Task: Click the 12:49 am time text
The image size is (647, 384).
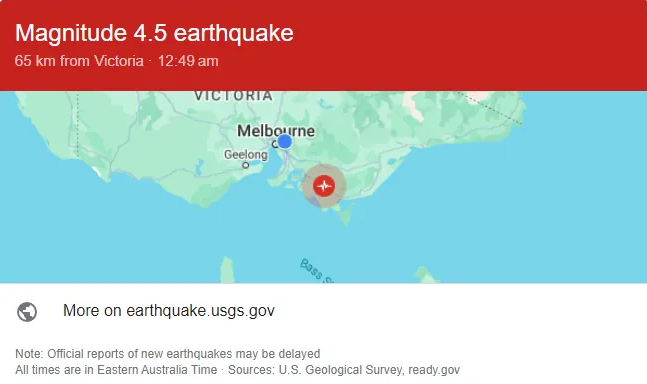Action: [x=188, y=61]
